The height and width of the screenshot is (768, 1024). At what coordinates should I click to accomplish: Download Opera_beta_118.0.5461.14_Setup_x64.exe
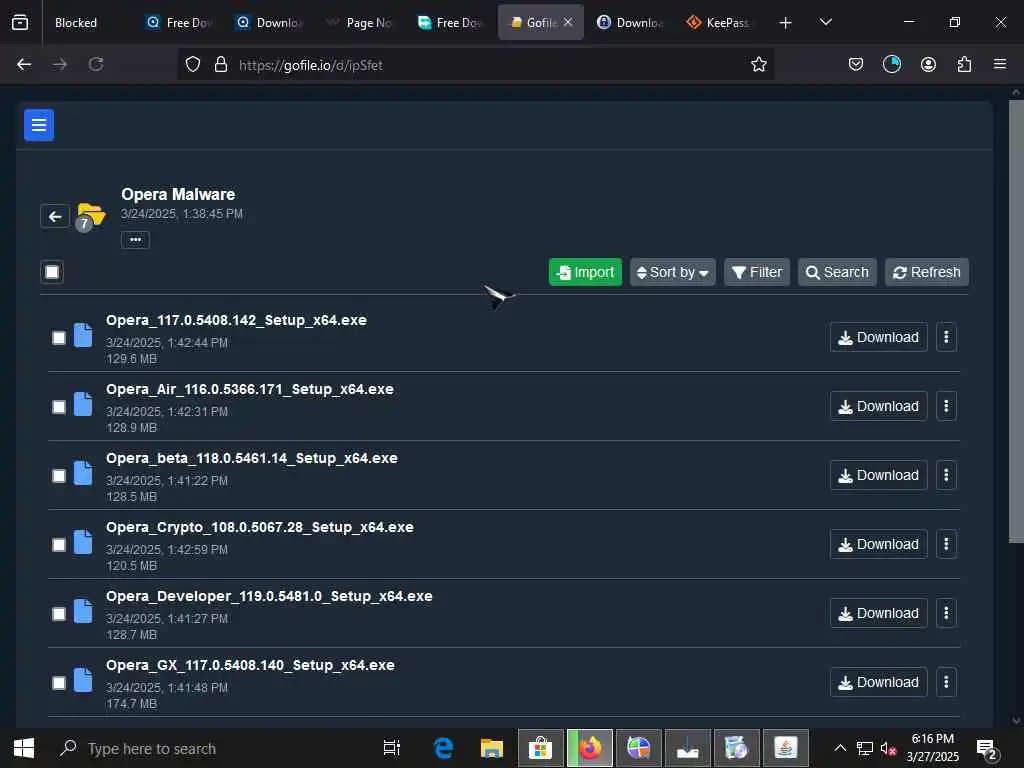[878, 475]
